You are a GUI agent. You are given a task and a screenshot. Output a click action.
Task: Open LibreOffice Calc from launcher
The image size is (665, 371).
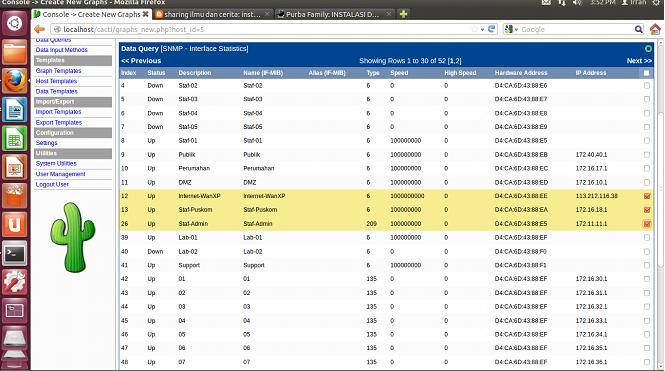click(x=14, y=138)
